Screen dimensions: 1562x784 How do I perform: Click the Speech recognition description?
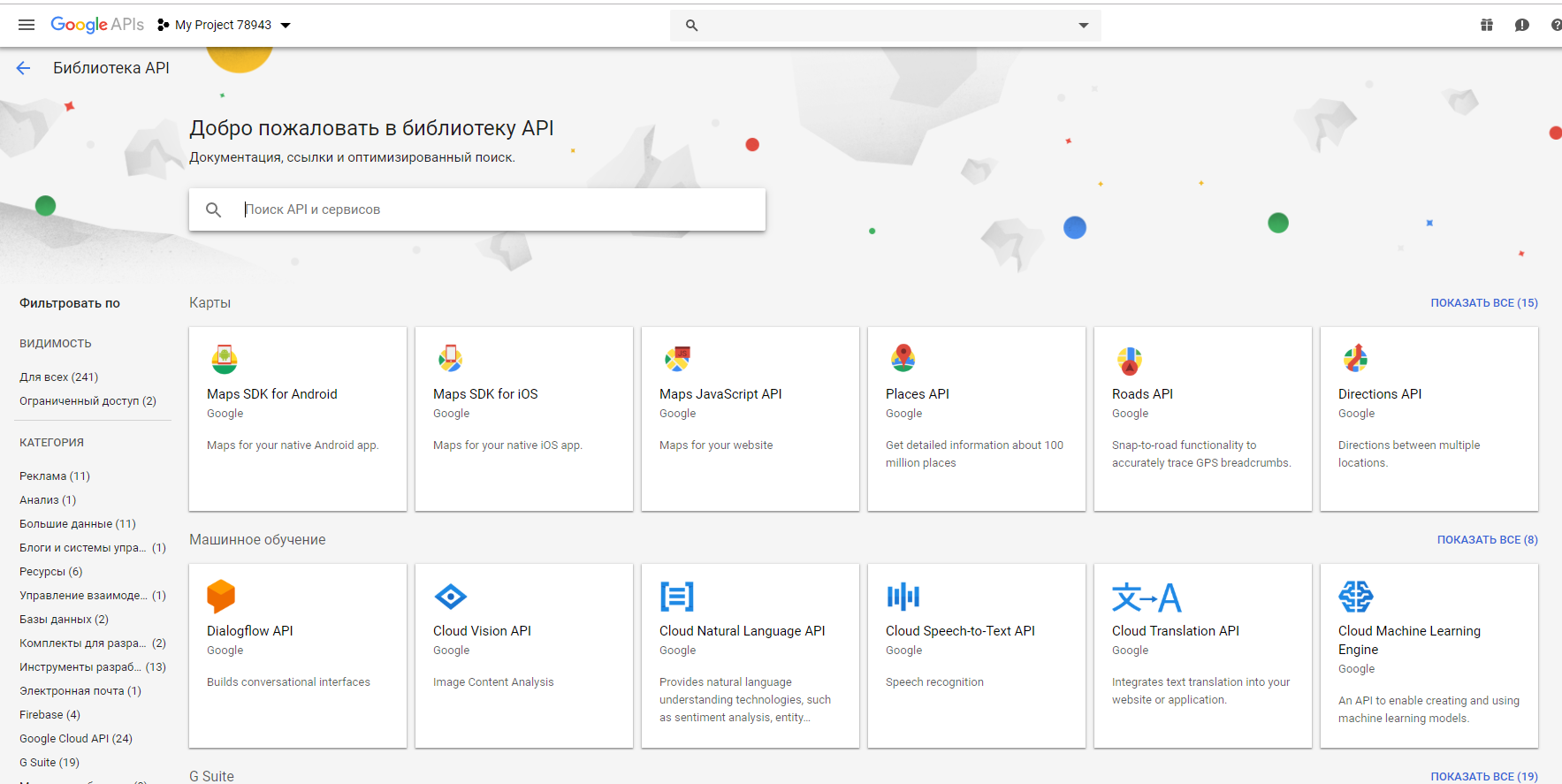click(934, 682)
